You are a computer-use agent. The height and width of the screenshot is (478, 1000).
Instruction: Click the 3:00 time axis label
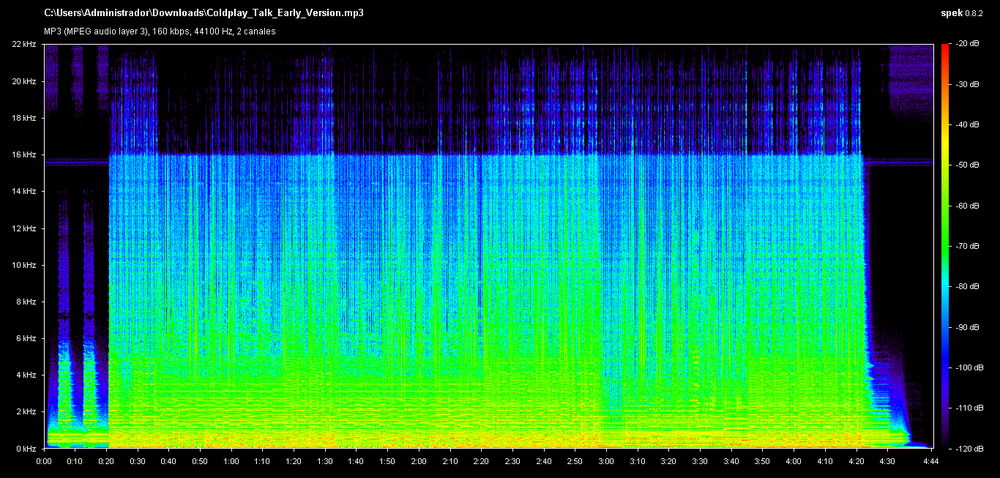607,460
